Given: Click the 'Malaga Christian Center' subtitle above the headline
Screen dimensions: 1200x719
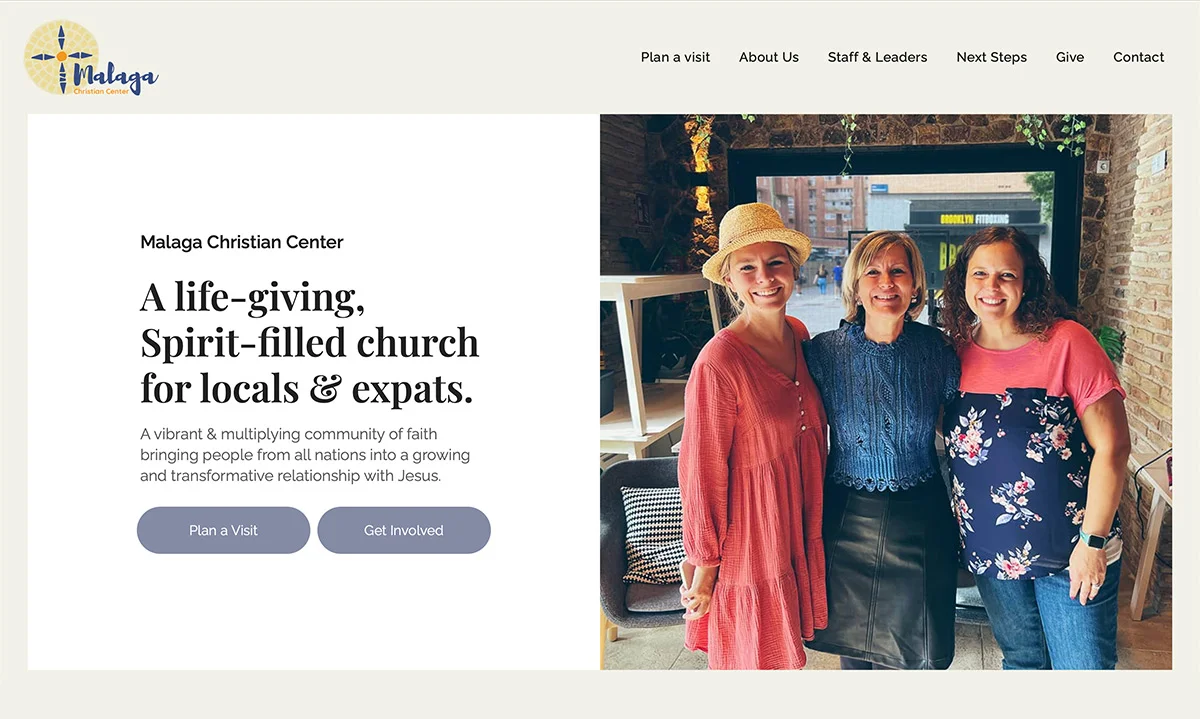Looking at the screenshot, I should coord(241,242).
